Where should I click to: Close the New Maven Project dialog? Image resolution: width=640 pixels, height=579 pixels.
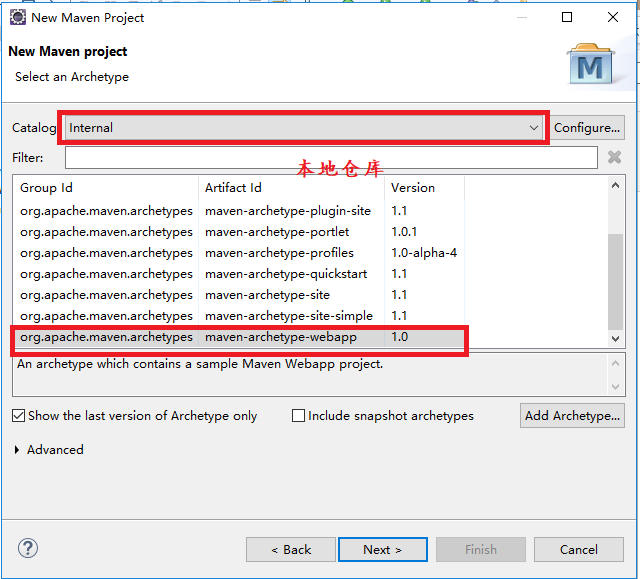point(613,17)
